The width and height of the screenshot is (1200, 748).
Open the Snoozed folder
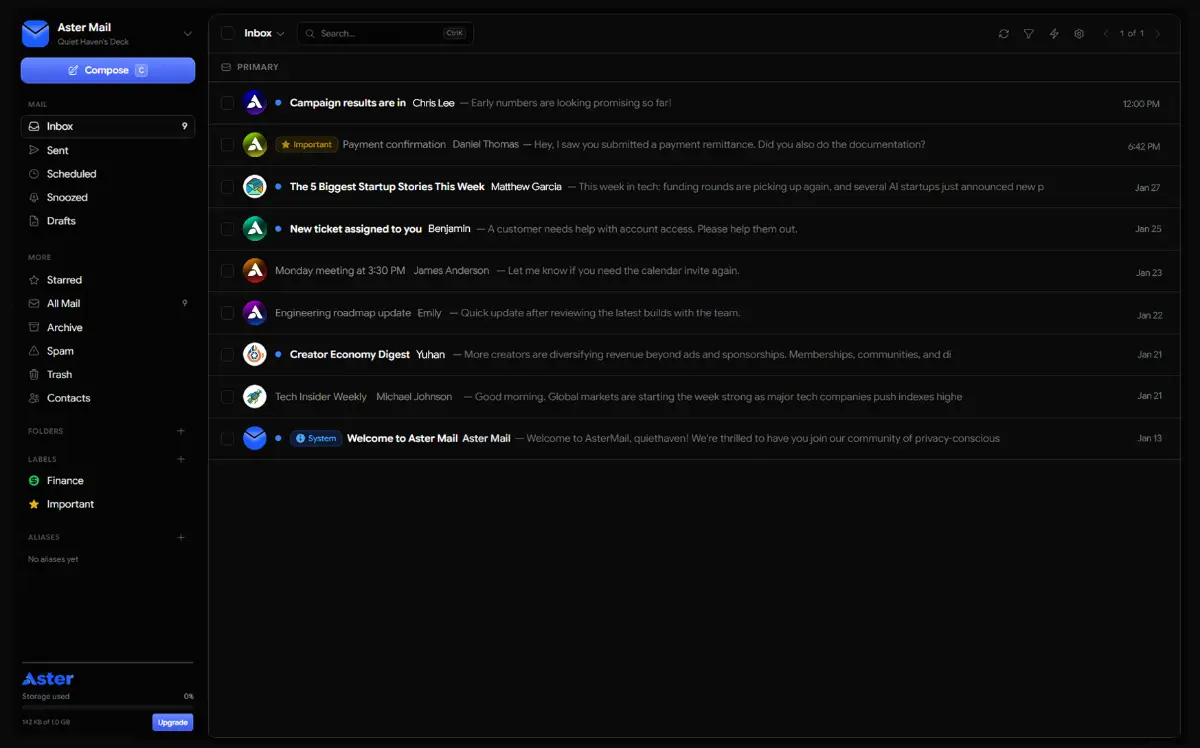click(108, 197)
